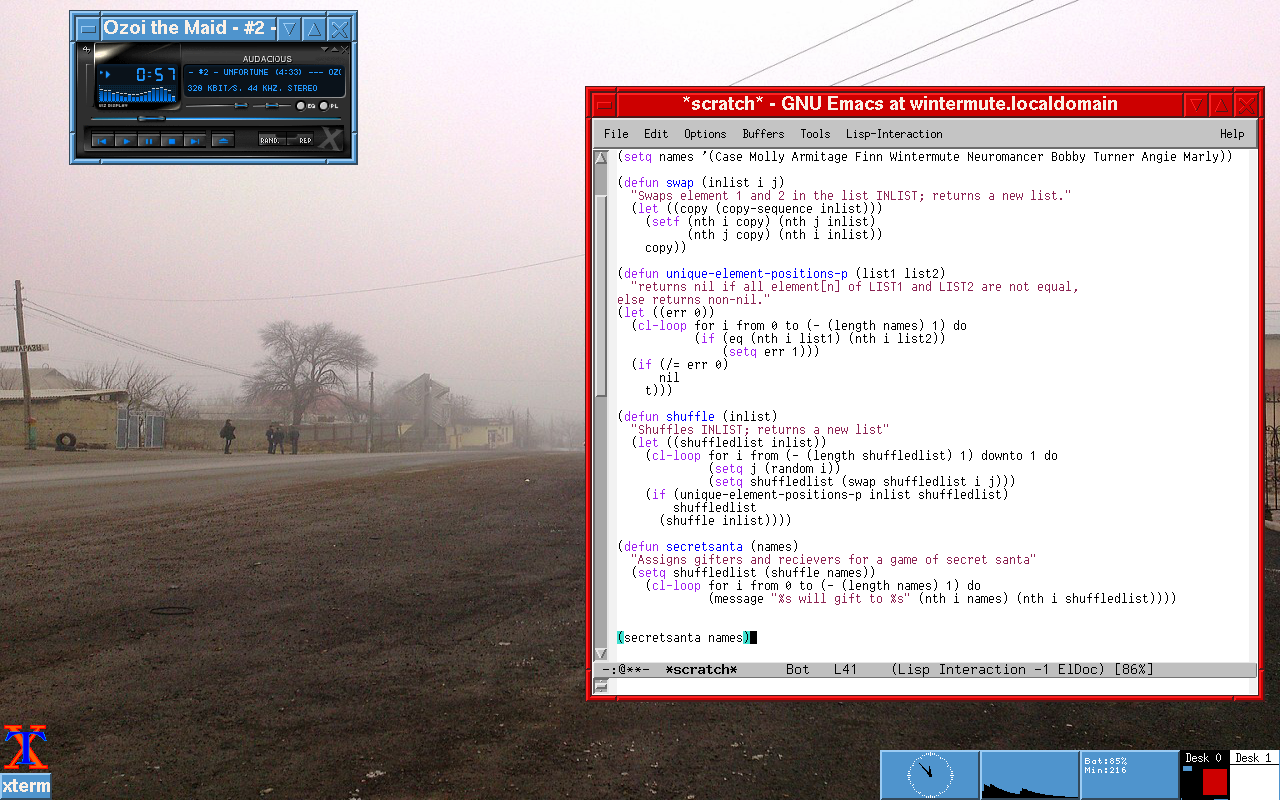Open the Tools menu in Emacs
The image size is (1280, 800).
click(815, 134)
